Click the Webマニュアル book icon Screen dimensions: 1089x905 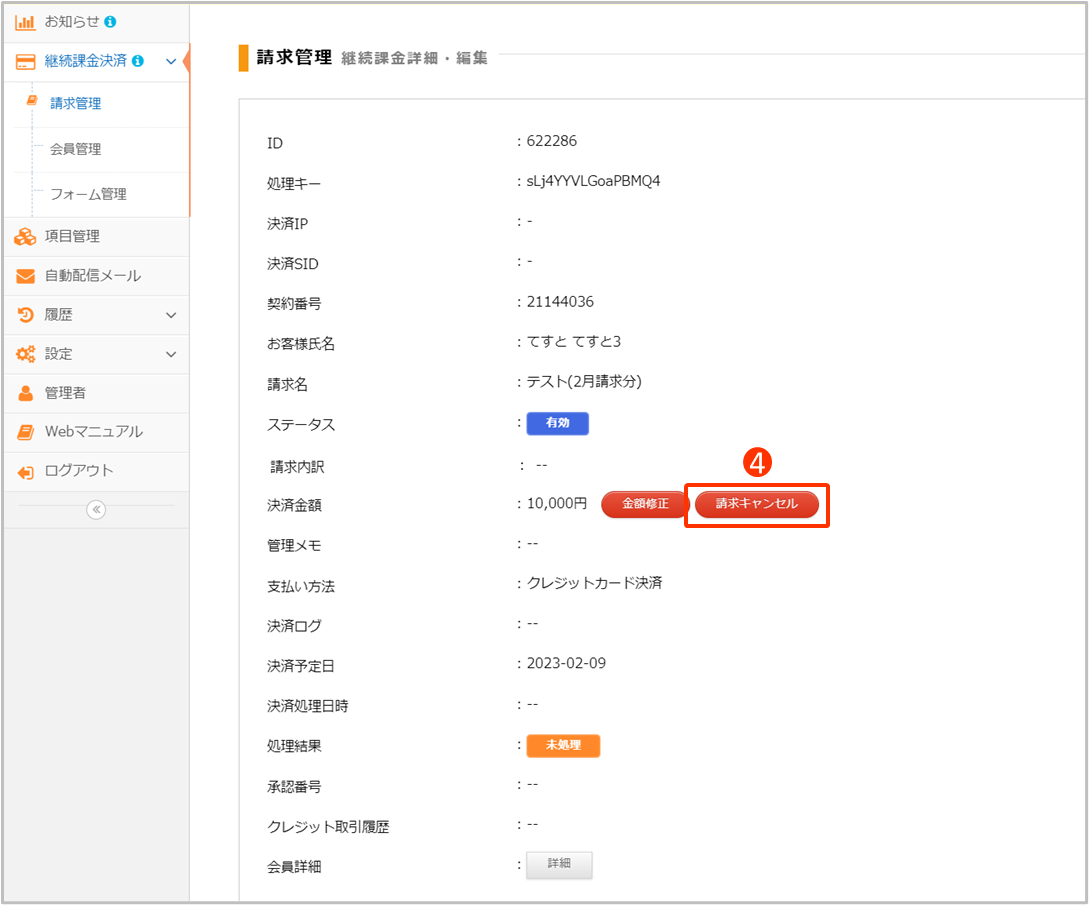click(x=26, y=432)
